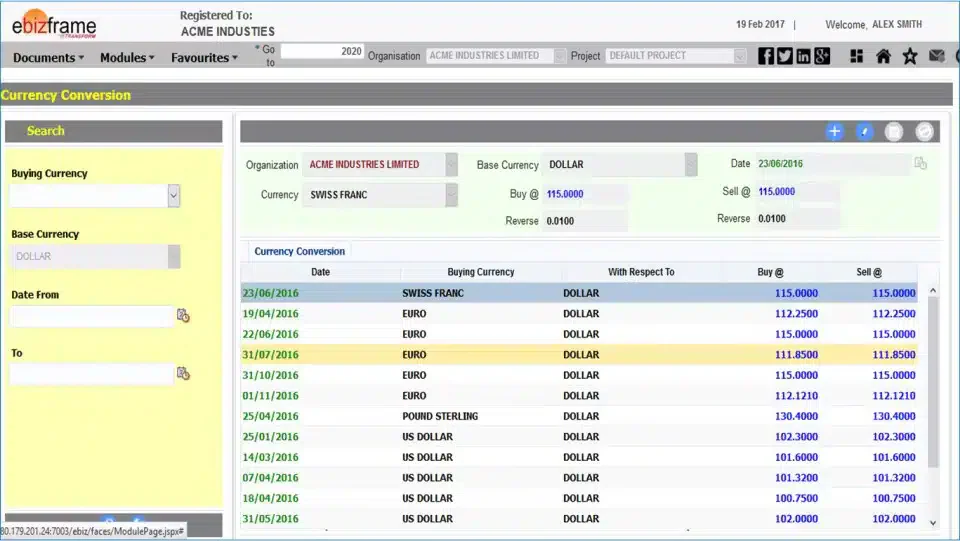Open the Favourites menu
The height and width of the screenshot is (541, 960).
(204, 58)
